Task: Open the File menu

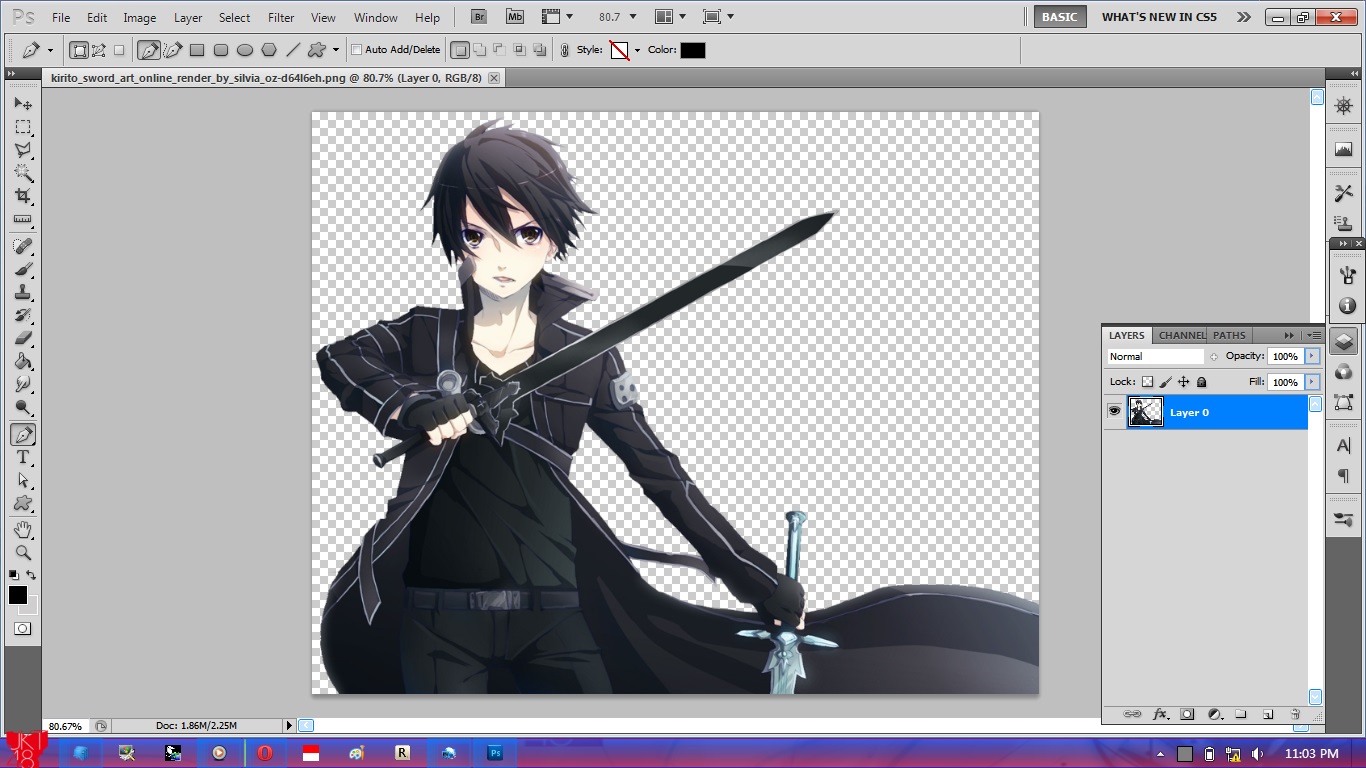Action: pyautogui.click(x=61, y=18)
